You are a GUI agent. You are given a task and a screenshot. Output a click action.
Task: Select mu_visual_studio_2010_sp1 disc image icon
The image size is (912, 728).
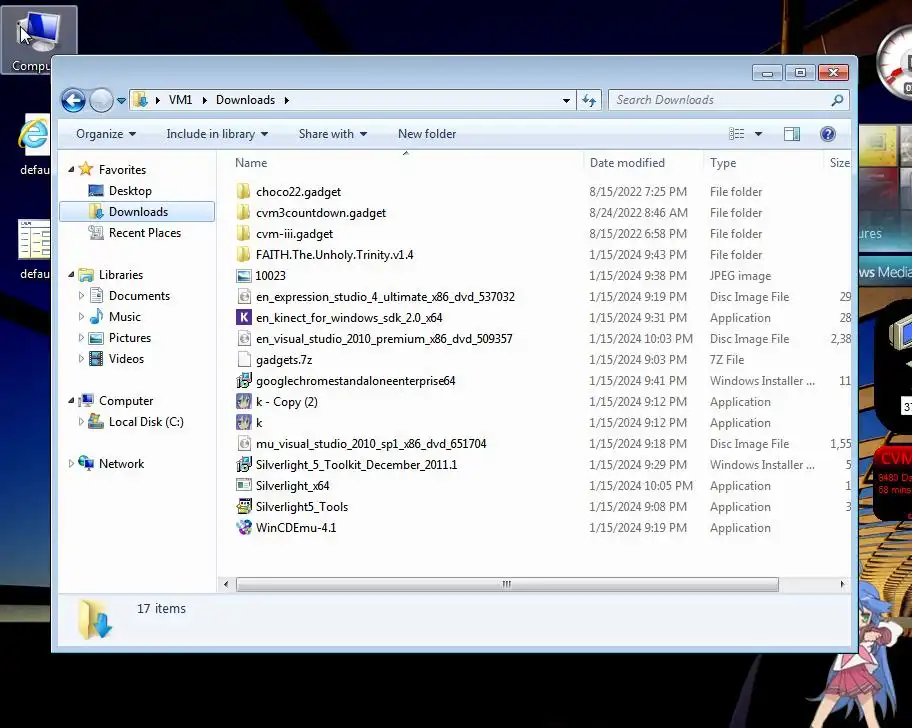pos(244,444)
